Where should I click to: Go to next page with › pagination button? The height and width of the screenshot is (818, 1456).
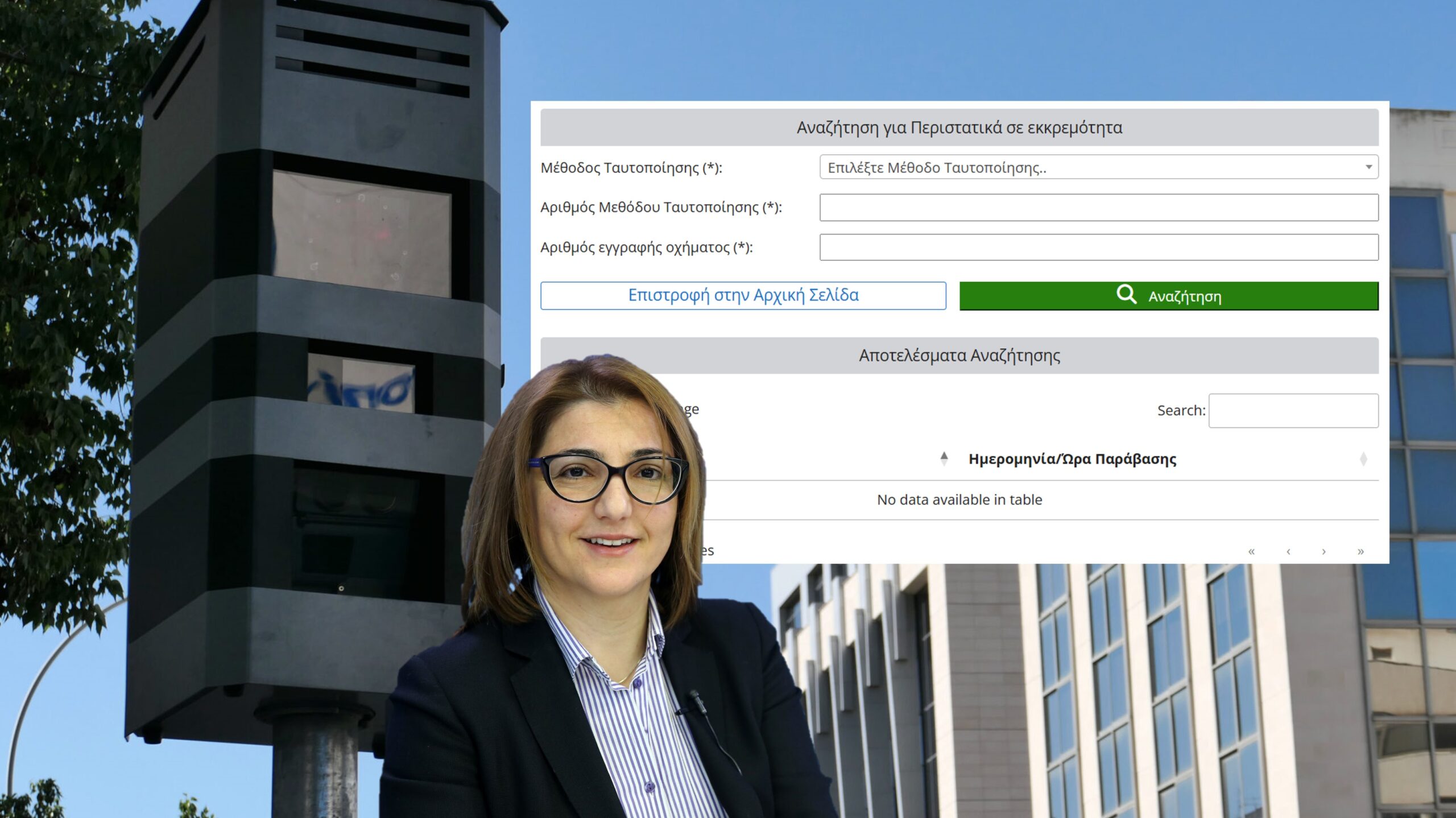point(1324,551)
